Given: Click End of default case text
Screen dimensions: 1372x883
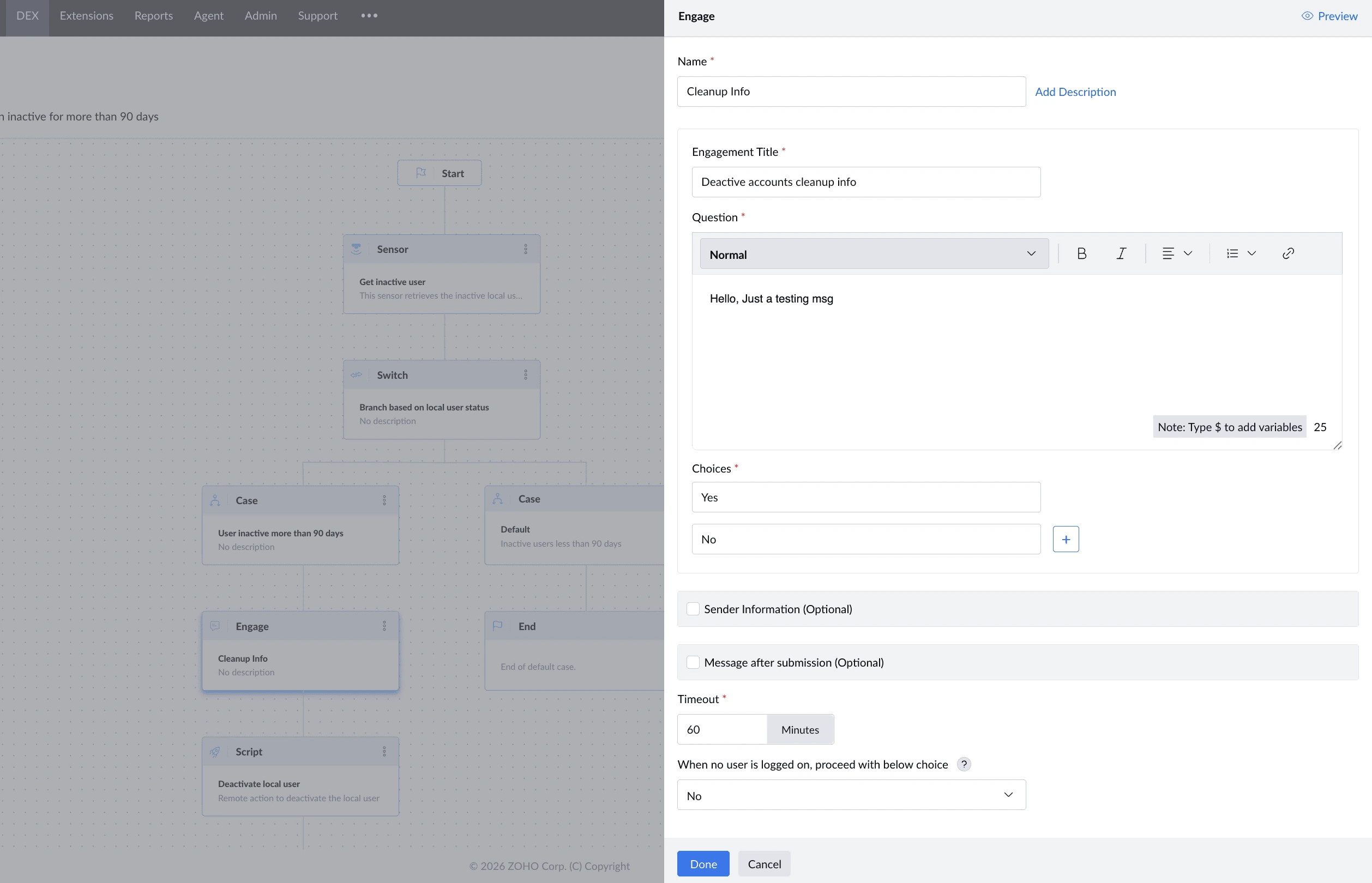Looking at the screenshot, I should (538, 667).
